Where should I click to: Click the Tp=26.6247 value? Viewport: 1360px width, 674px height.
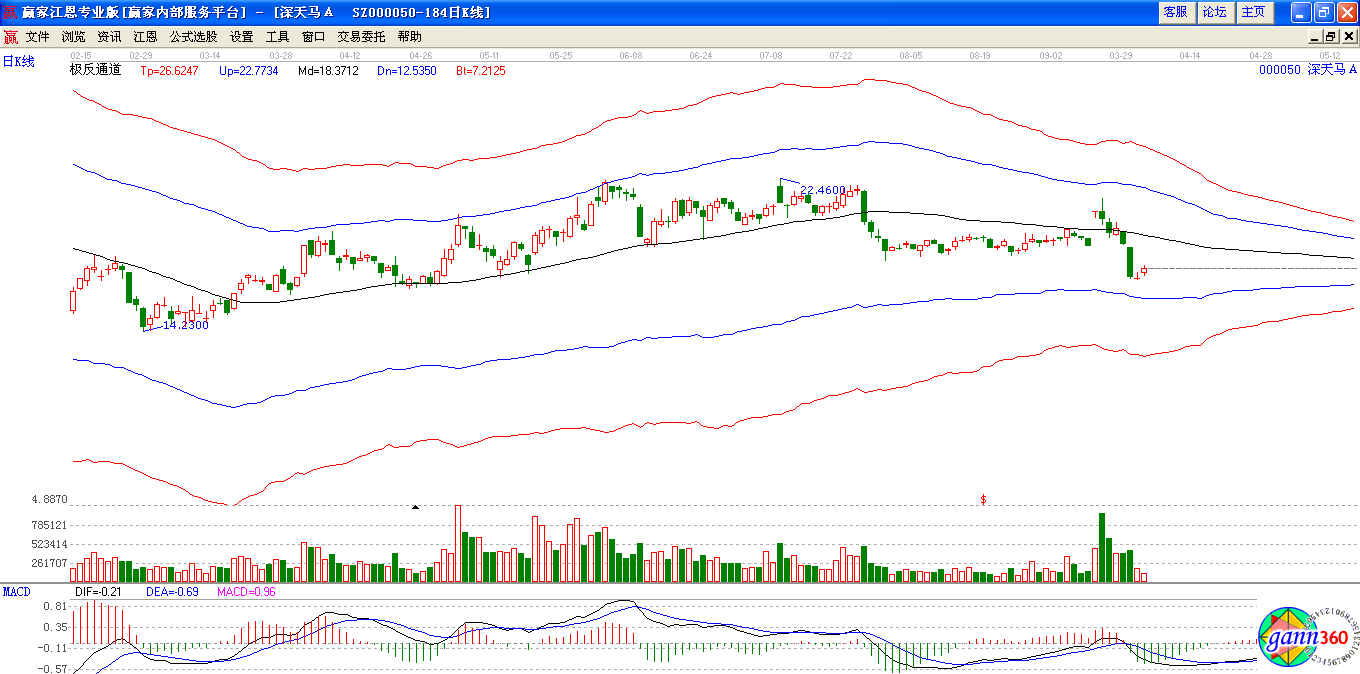point(169,71)
